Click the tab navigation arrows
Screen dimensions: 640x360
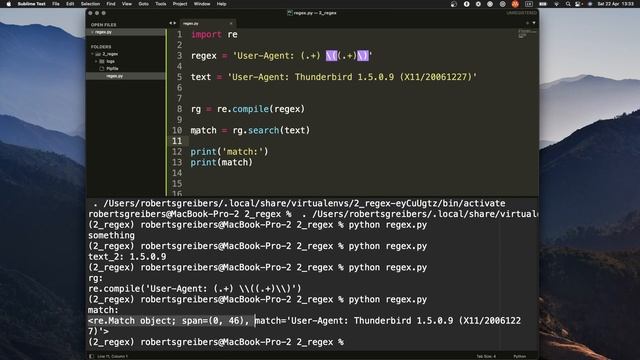tap(172, 23)
